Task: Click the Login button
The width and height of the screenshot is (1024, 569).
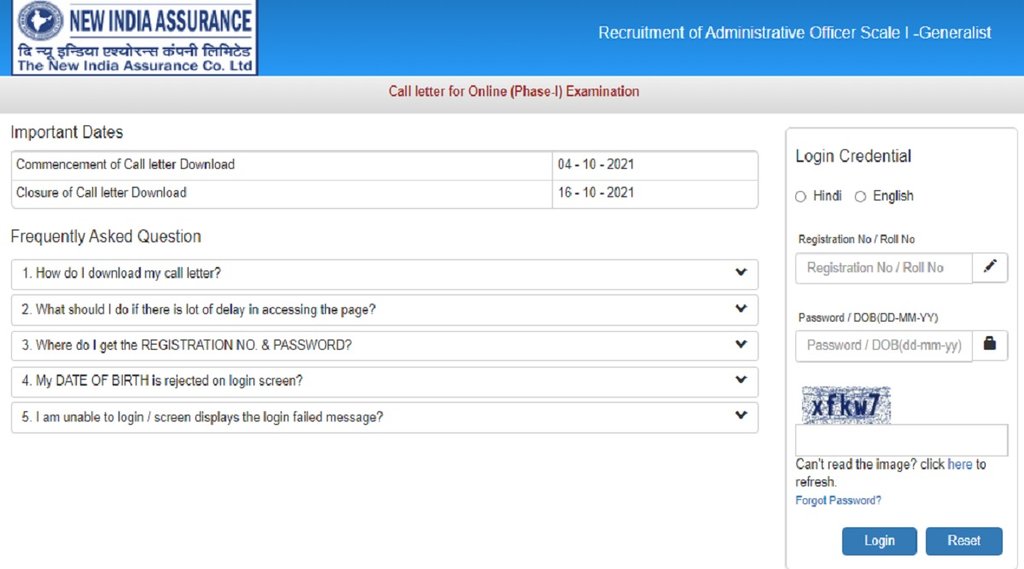Action: (879, 541)
